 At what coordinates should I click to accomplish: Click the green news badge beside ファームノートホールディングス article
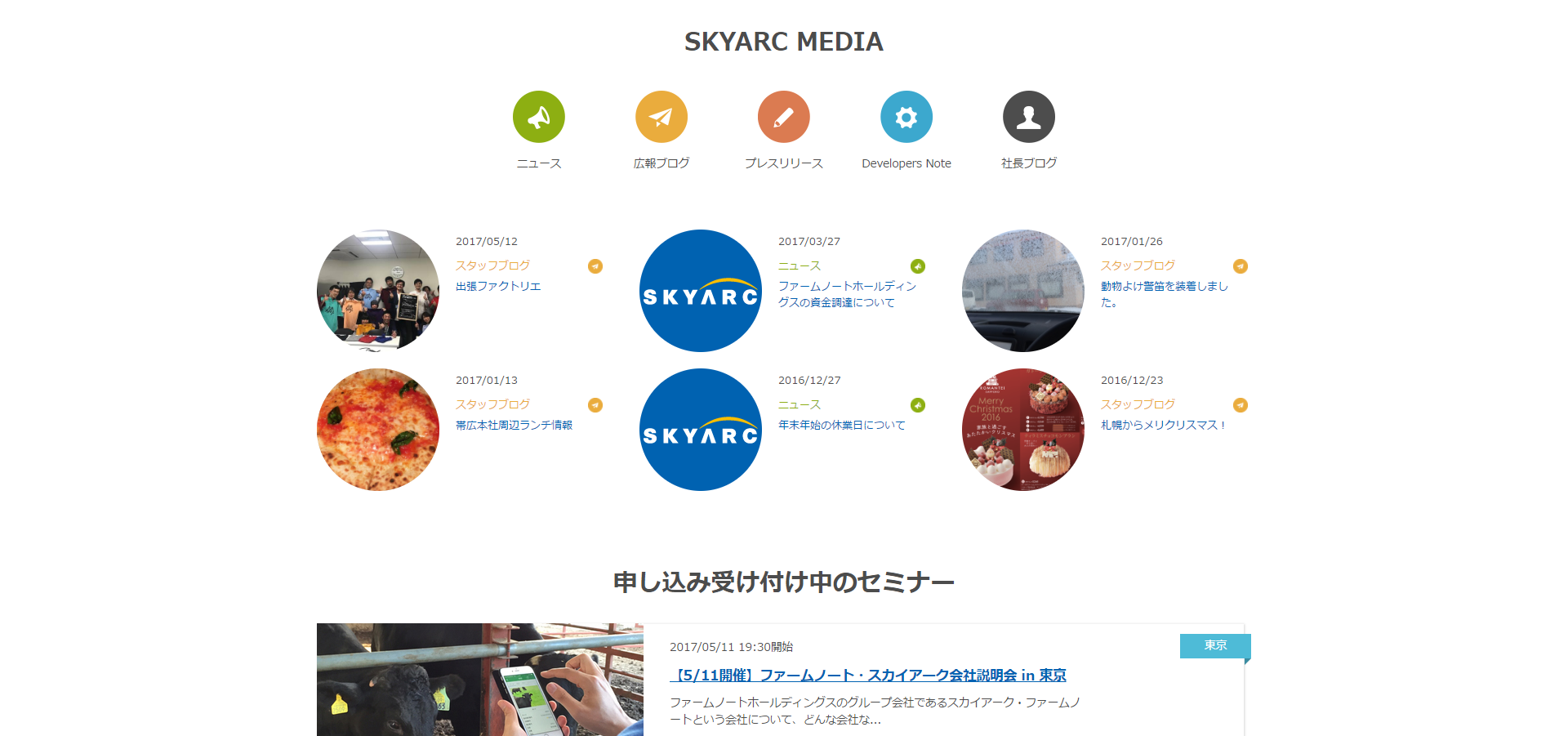point(919,266)
